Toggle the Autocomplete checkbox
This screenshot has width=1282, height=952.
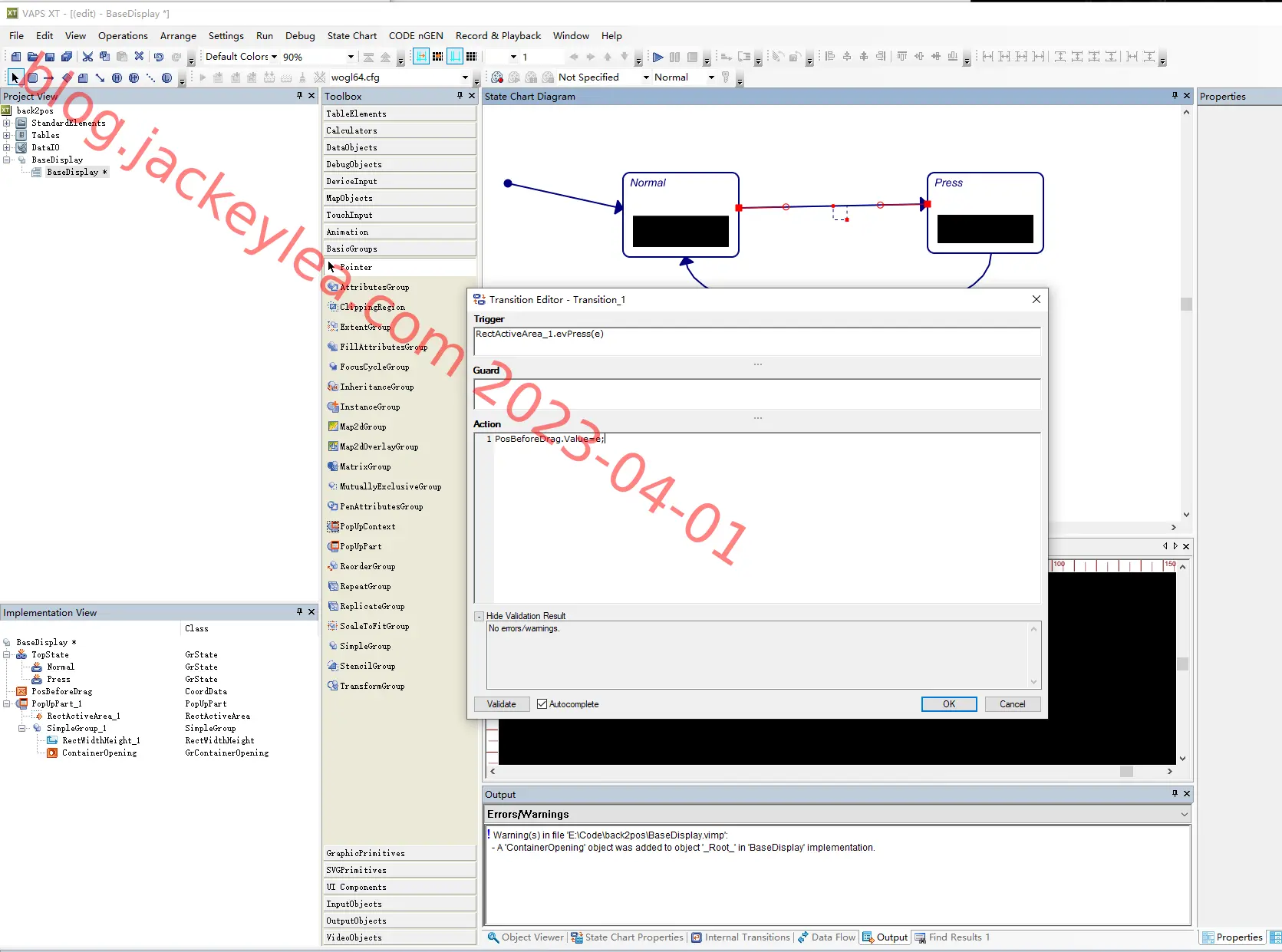pyautogui.click(x=542, y=704)
